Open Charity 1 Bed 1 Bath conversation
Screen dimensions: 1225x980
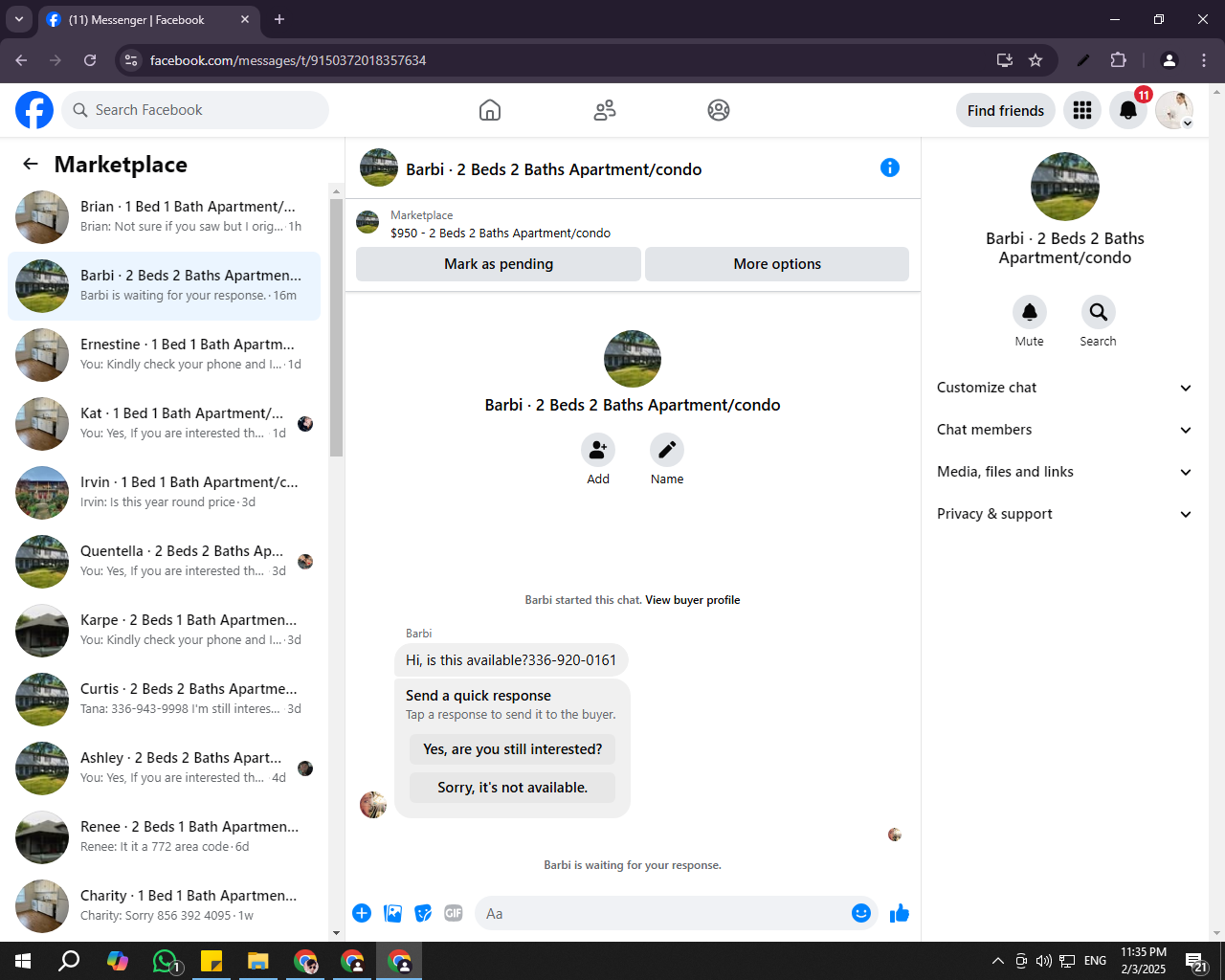pyautogui.click(x=165, y=906)
